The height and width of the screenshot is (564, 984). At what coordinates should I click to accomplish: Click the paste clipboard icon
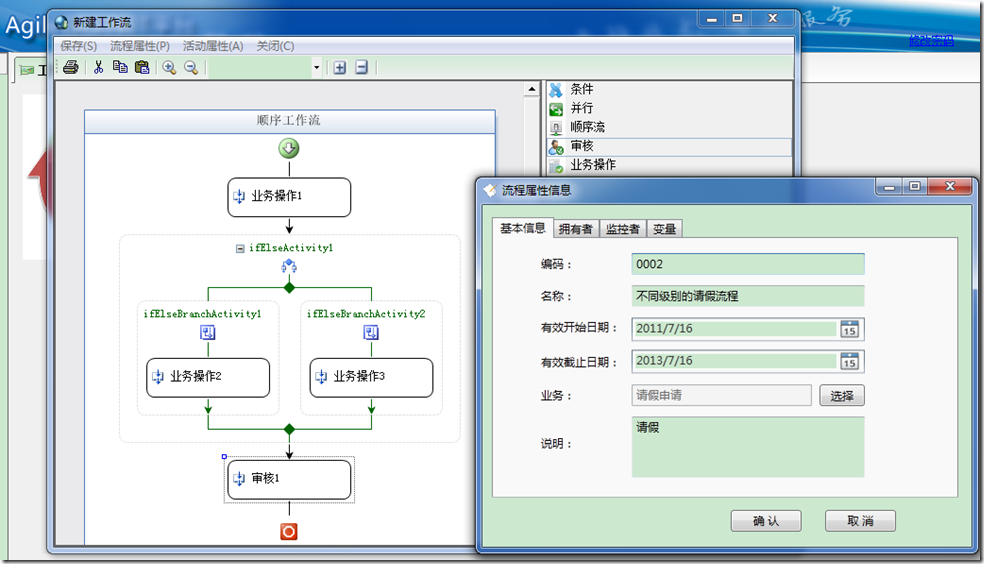142,67
